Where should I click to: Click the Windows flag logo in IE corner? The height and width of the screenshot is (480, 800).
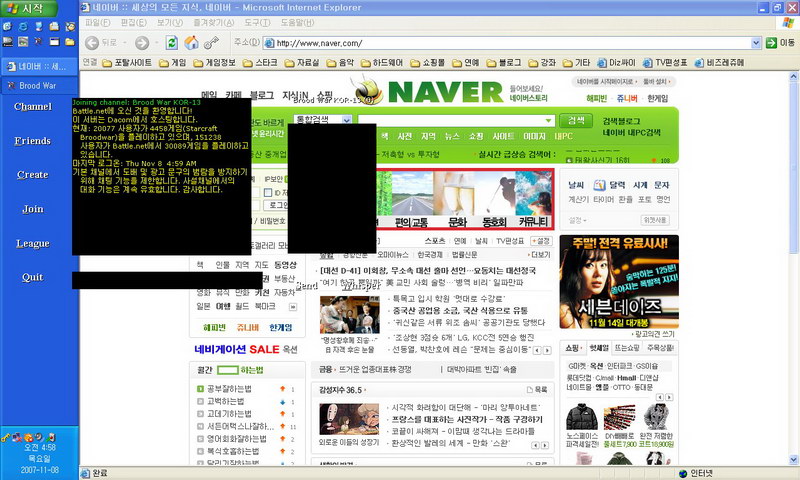(x=788, y=22)
